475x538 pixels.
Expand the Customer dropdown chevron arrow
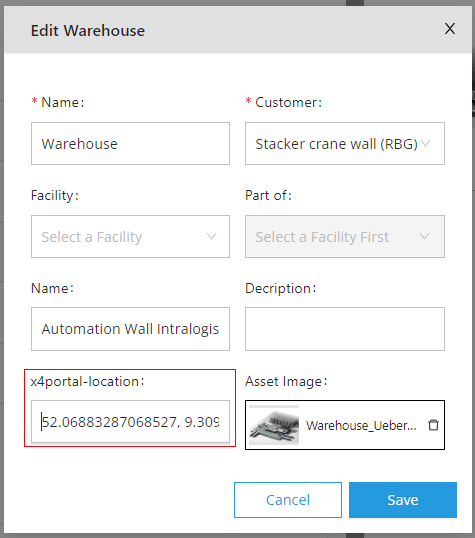click(425, 143)
